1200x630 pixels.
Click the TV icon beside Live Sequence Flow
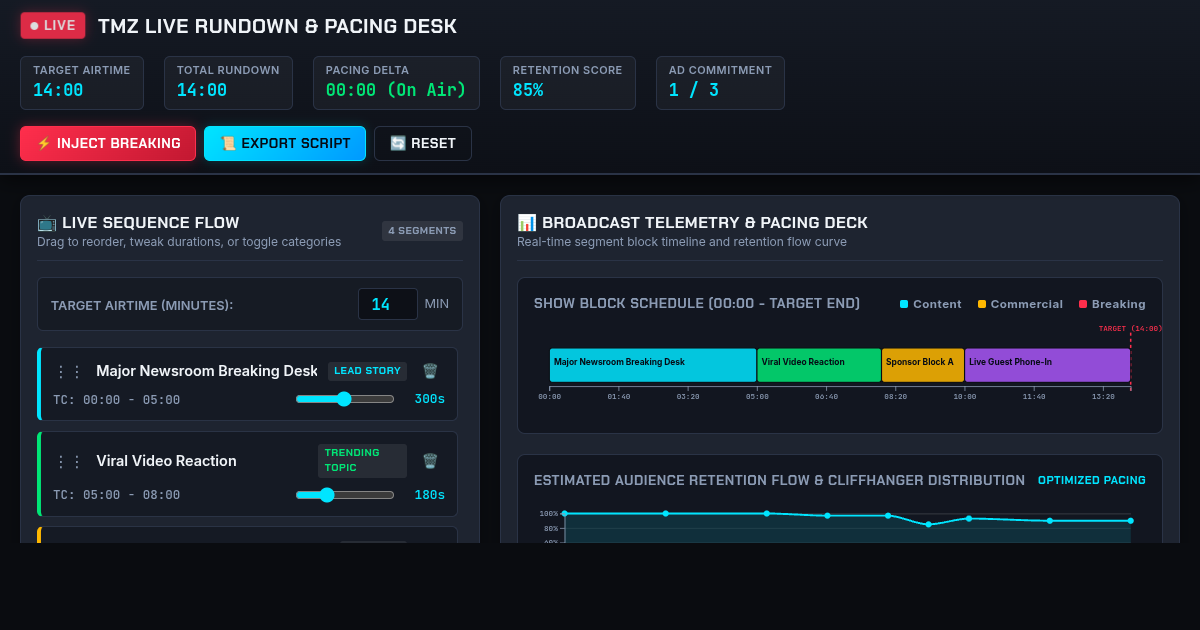point(47,223)
